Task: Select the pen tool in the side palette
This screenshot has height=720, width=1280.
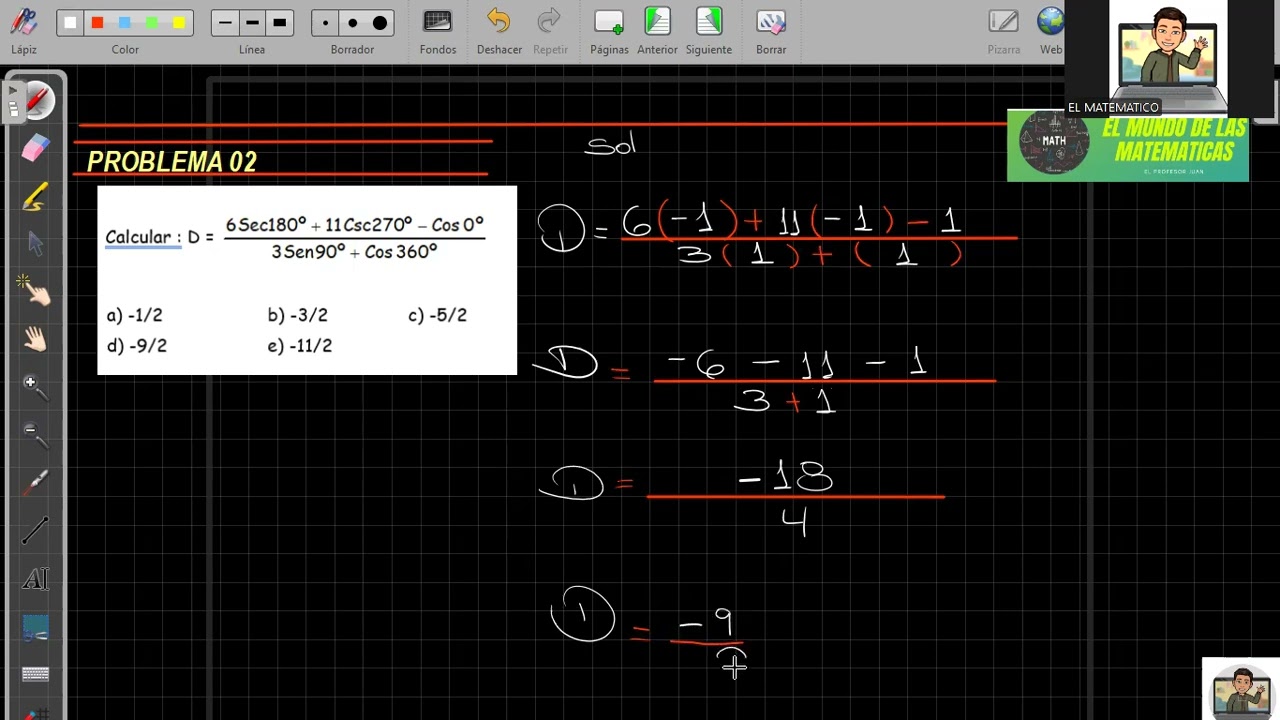Action: (38, 100)
